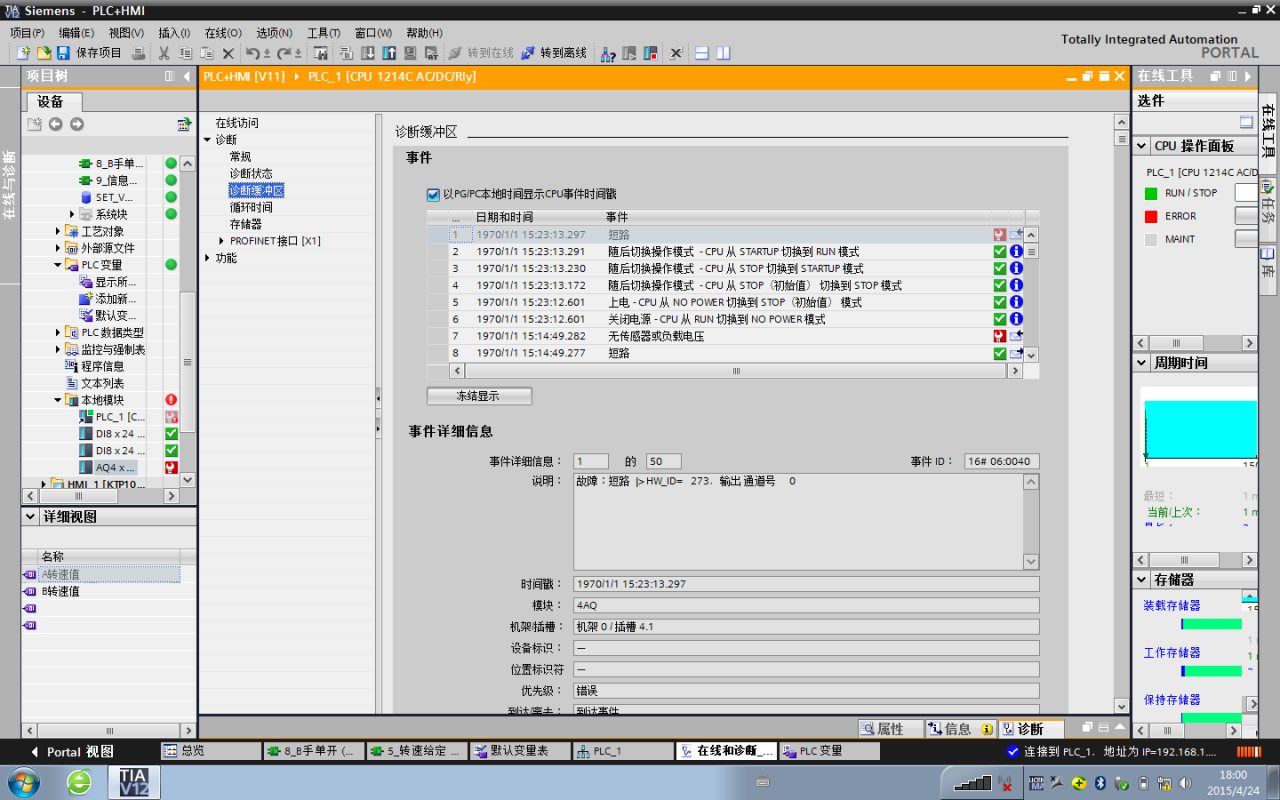Expand 监控与强制表 tree node
Image resolution: width=1280 pixels, height=800 pixels.
(58, 349)
